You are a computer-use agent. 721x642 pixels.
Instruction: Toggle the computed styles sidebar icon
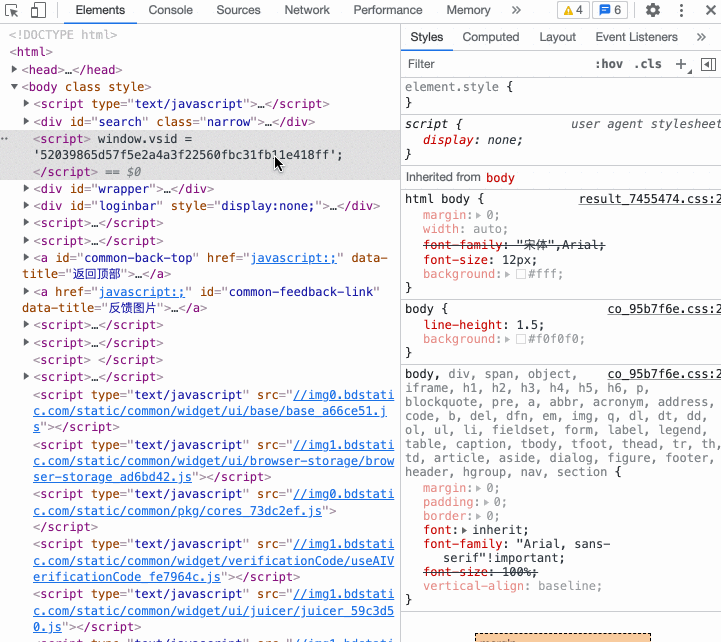(708, 64)
